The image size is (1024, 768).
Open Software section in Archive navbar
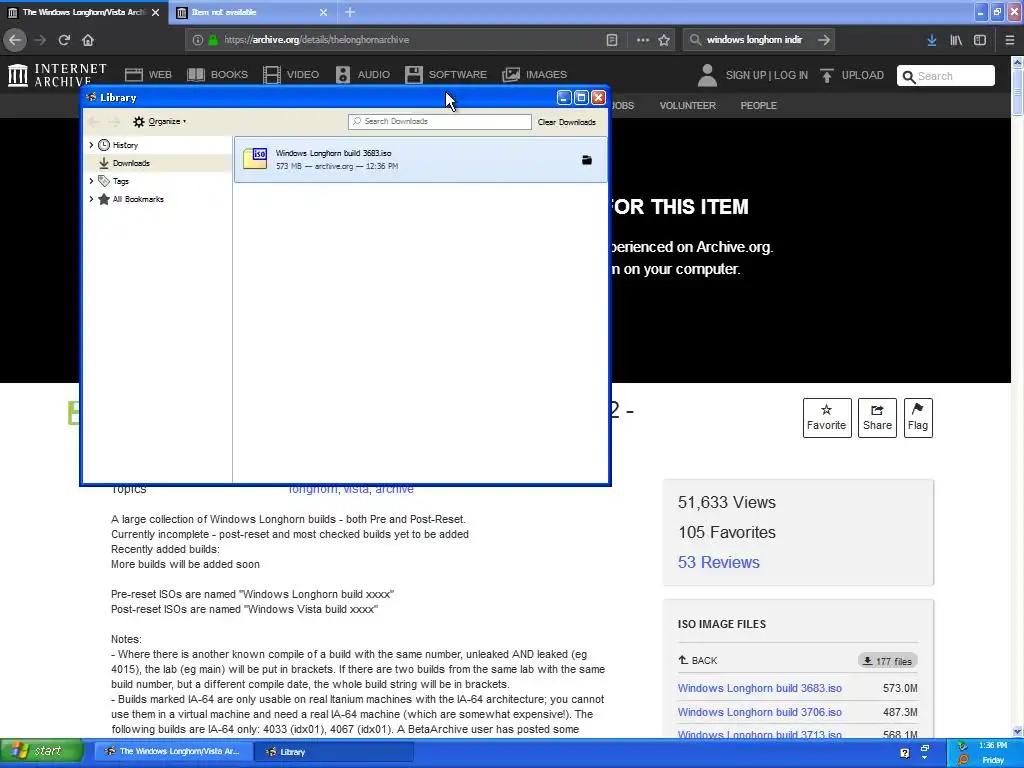446,74
